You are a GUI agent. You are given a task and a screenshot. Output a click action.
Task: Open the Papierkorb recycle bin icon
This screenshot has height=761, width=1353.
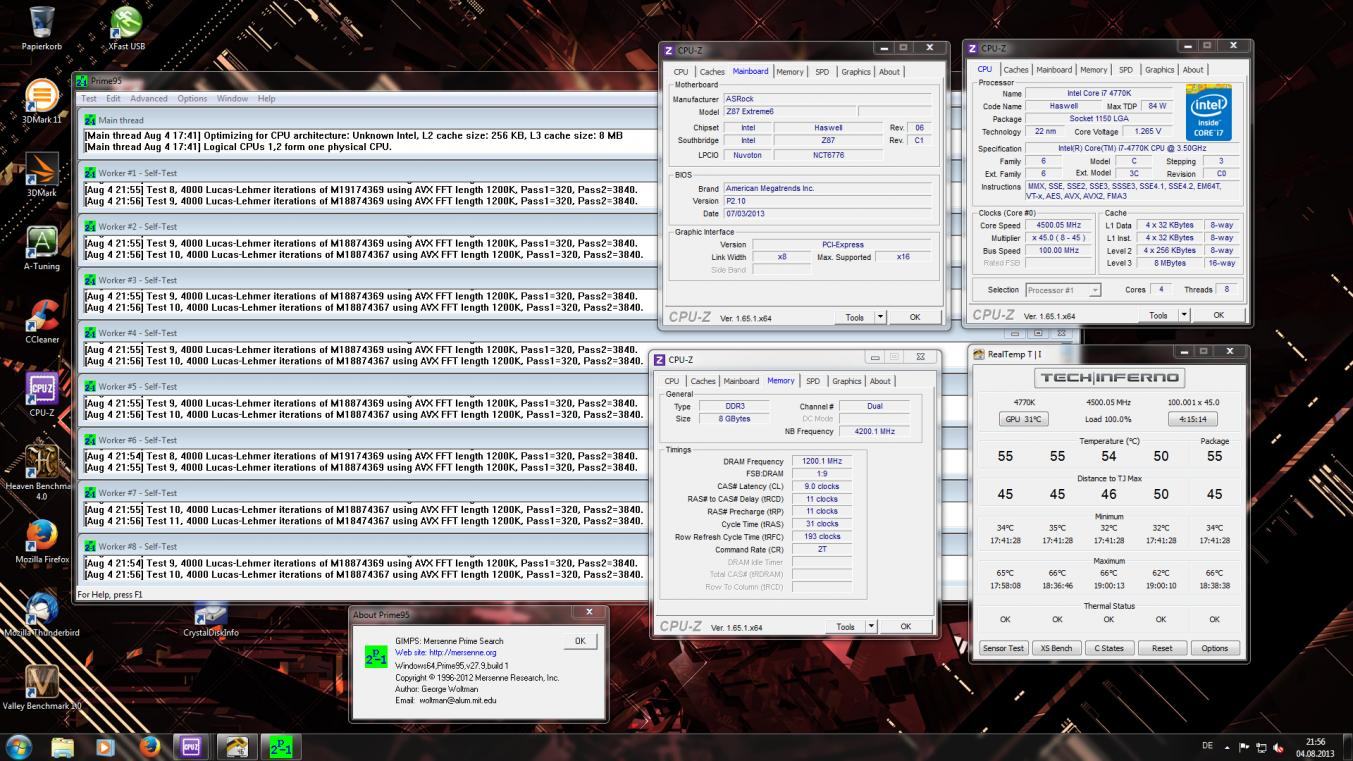pos(42,28)
